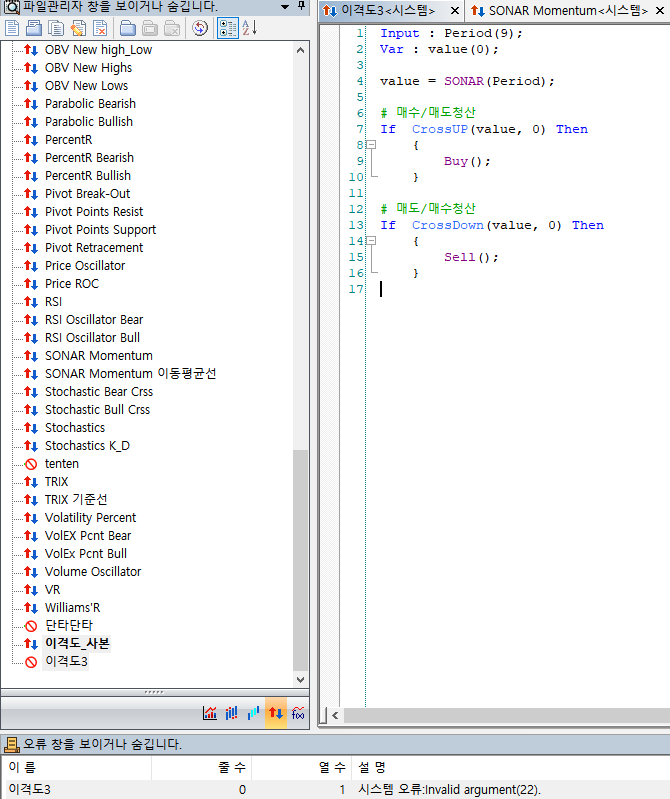Viewport: 670px width, 799px height.
Task: Click the refresh file list icon
Action: coord(200,28)
